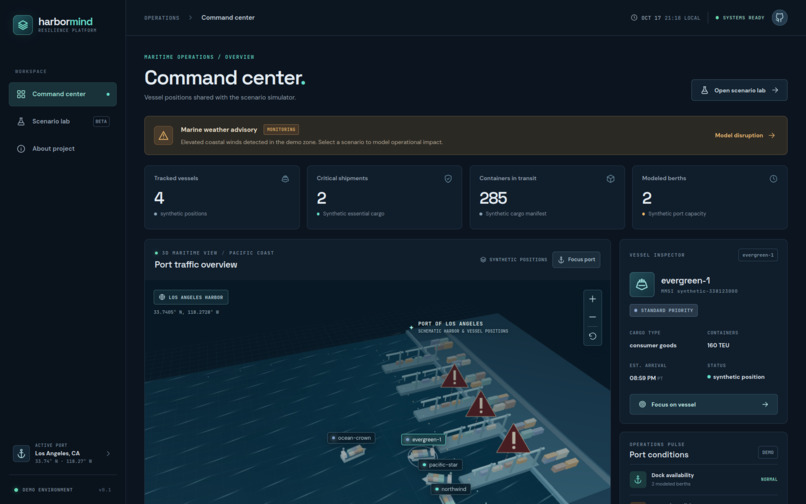Click the NORMAL dock availability status
This screenshot has height=504, width=806.
769,479
